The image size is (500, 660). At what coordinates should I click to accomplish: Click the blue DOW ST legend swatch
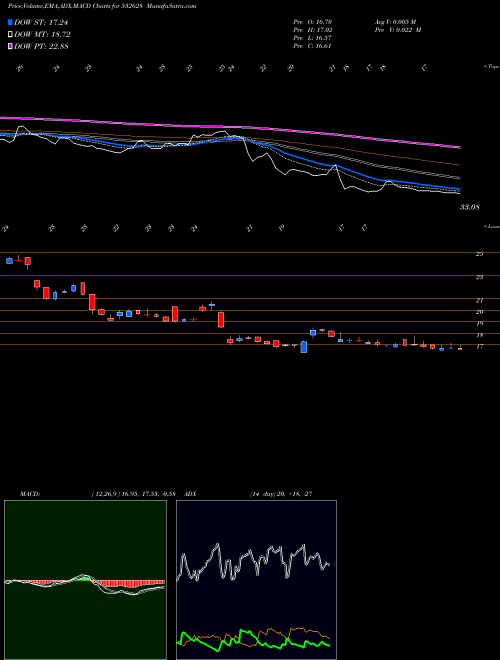(x=10, y=22)
